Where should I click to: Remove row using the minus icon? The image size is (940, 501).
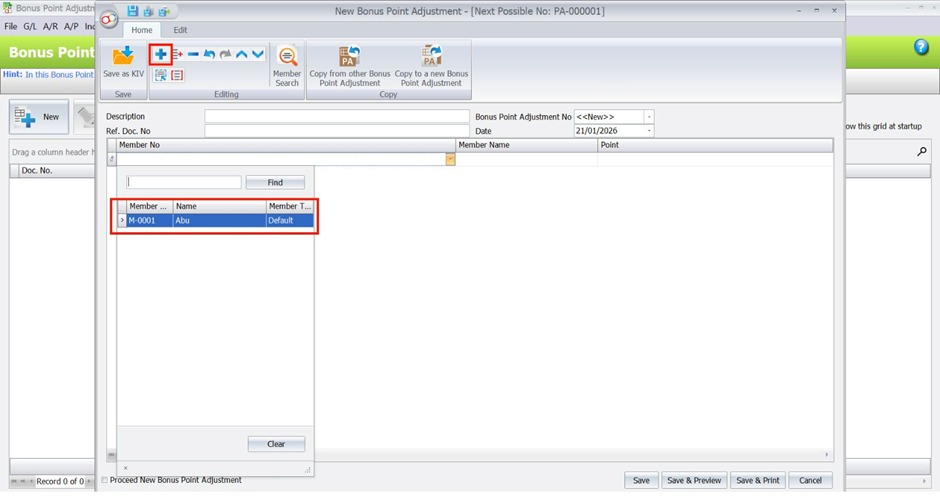coord(193,54)
